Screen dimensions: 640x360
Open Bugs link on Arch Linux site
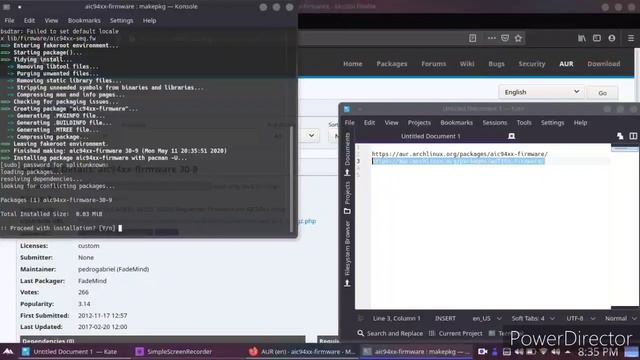tap(496, 64)
